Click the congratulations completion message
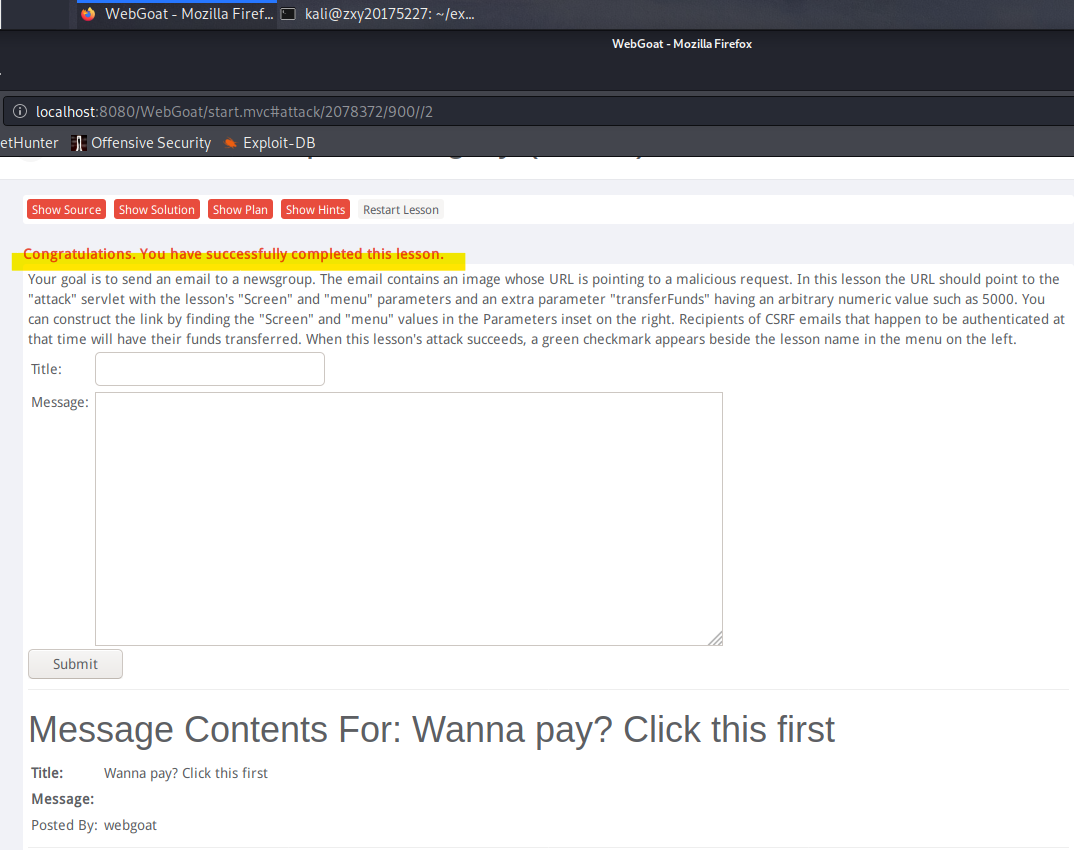This screenshot has height=850, width=1074. [x=234, y=254]
